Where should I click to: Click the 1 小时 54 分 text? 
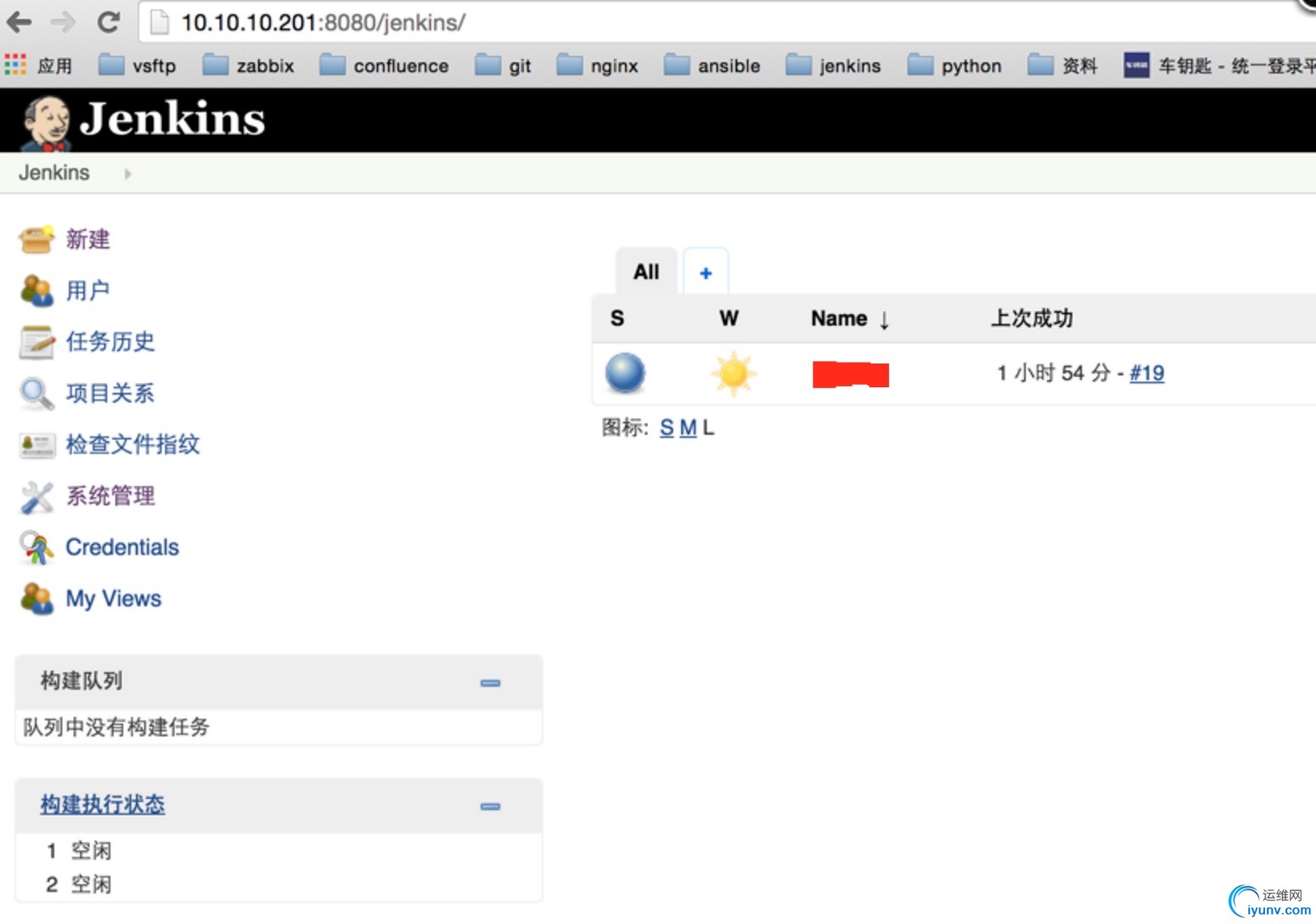(x=1054, y=373)
